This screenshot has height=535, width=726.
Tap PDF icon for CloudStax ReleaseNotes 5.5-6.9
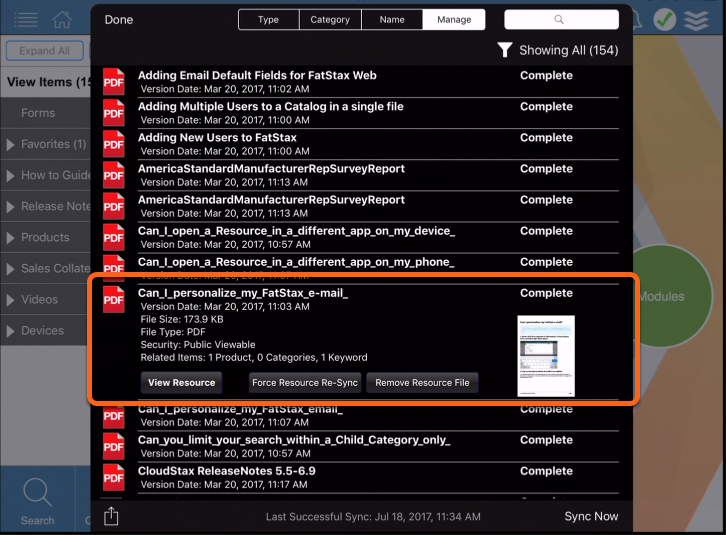113,477
